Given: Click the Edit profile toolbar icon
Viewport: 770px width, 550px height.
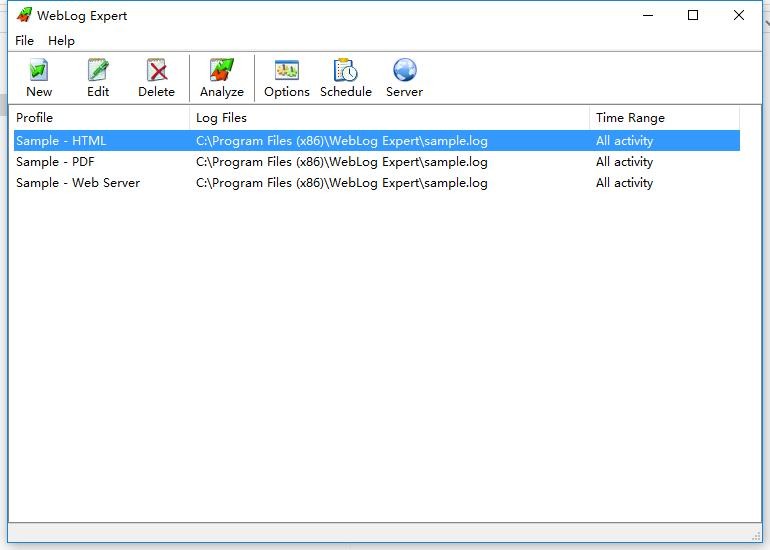Looking at the screenshot, I should [98, 70].
